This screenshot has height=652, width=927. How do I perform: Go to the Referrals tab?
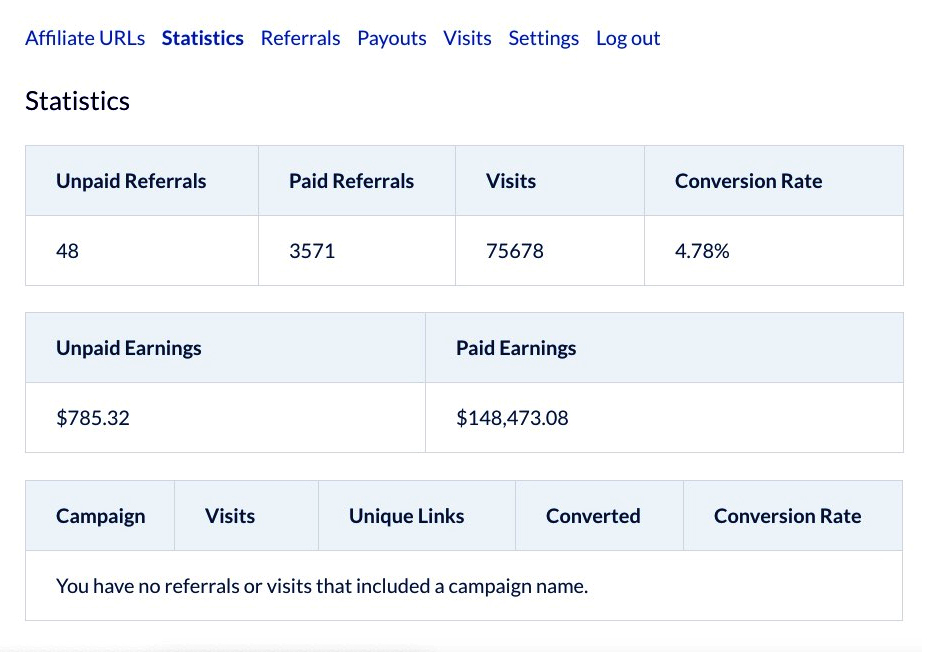pos(300,38)
